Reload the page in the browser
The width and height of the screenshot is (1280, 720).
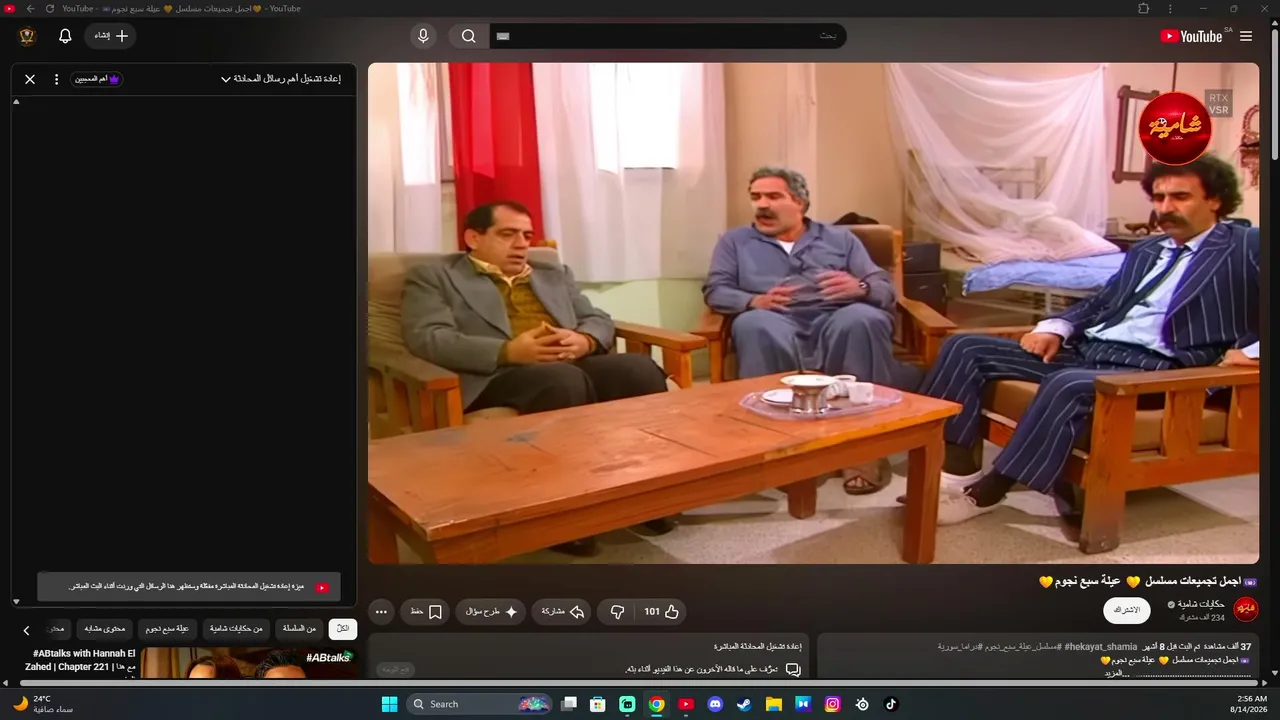point(50,9)
